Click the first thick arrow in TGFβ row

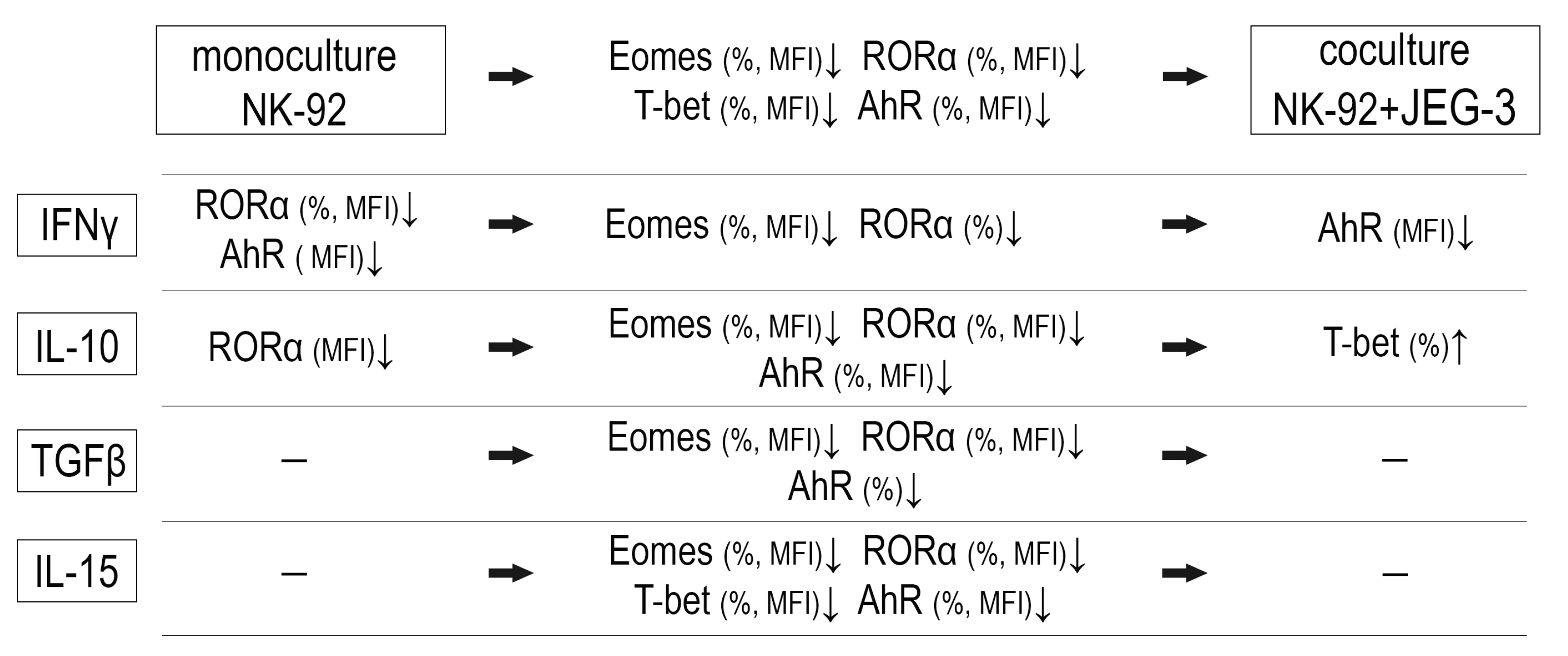[510, 455]
